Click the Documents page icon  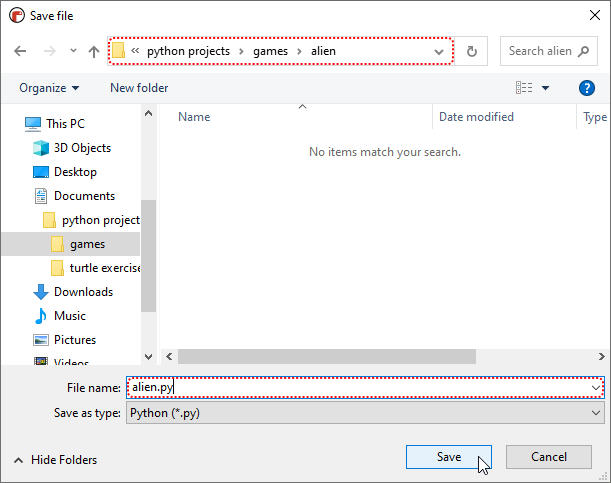[41, 196]
